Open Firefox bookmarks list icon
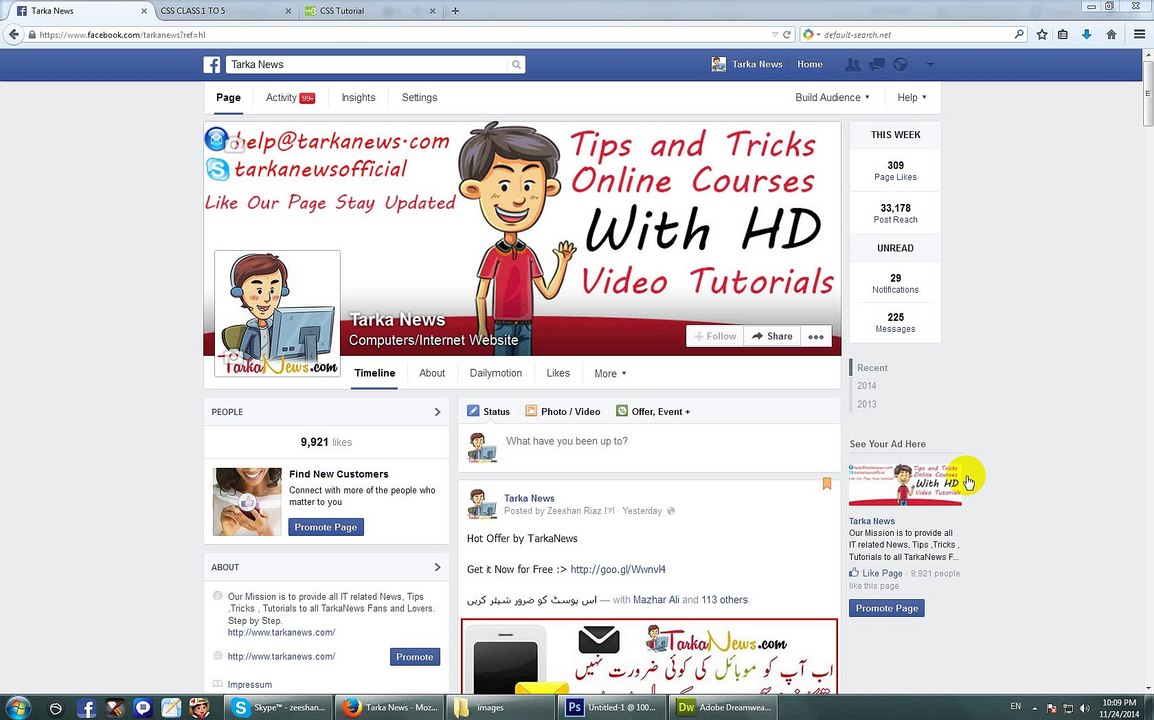 click(1063, 35)
